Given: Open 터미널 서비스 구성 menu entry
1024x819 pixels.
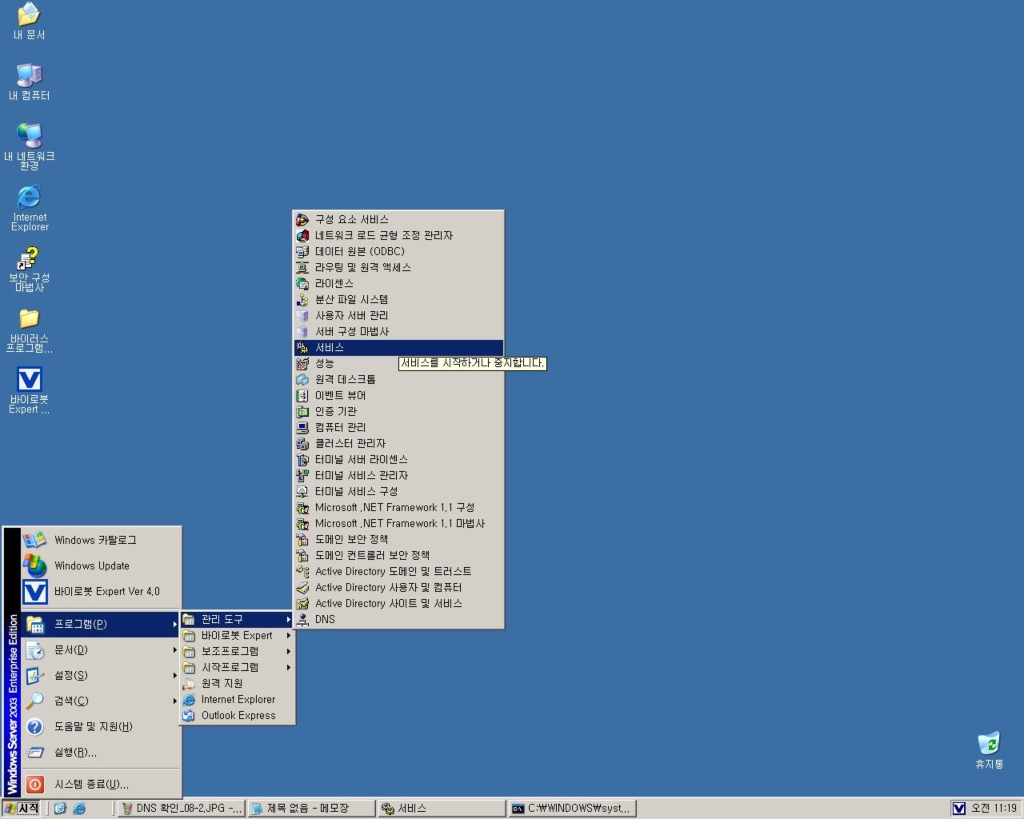Looking at the screenshot, I should coord(398,491).
